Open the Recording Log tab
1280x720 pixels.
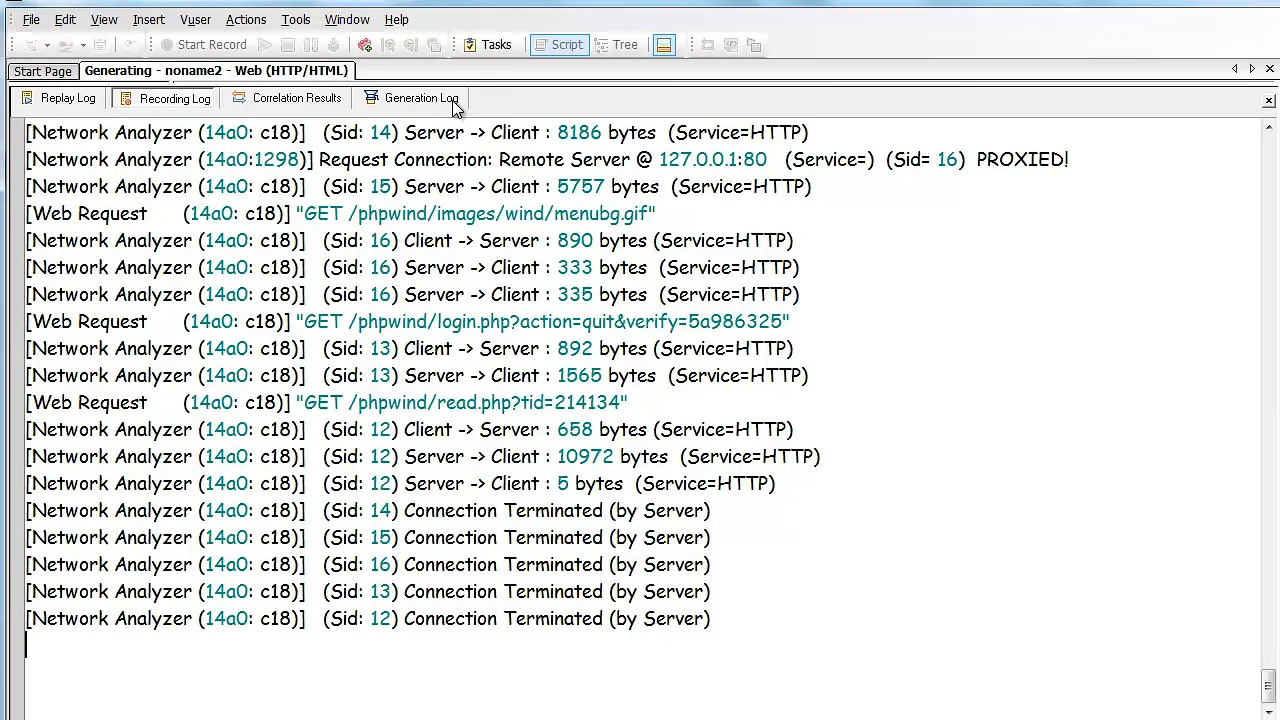(163, 98)
